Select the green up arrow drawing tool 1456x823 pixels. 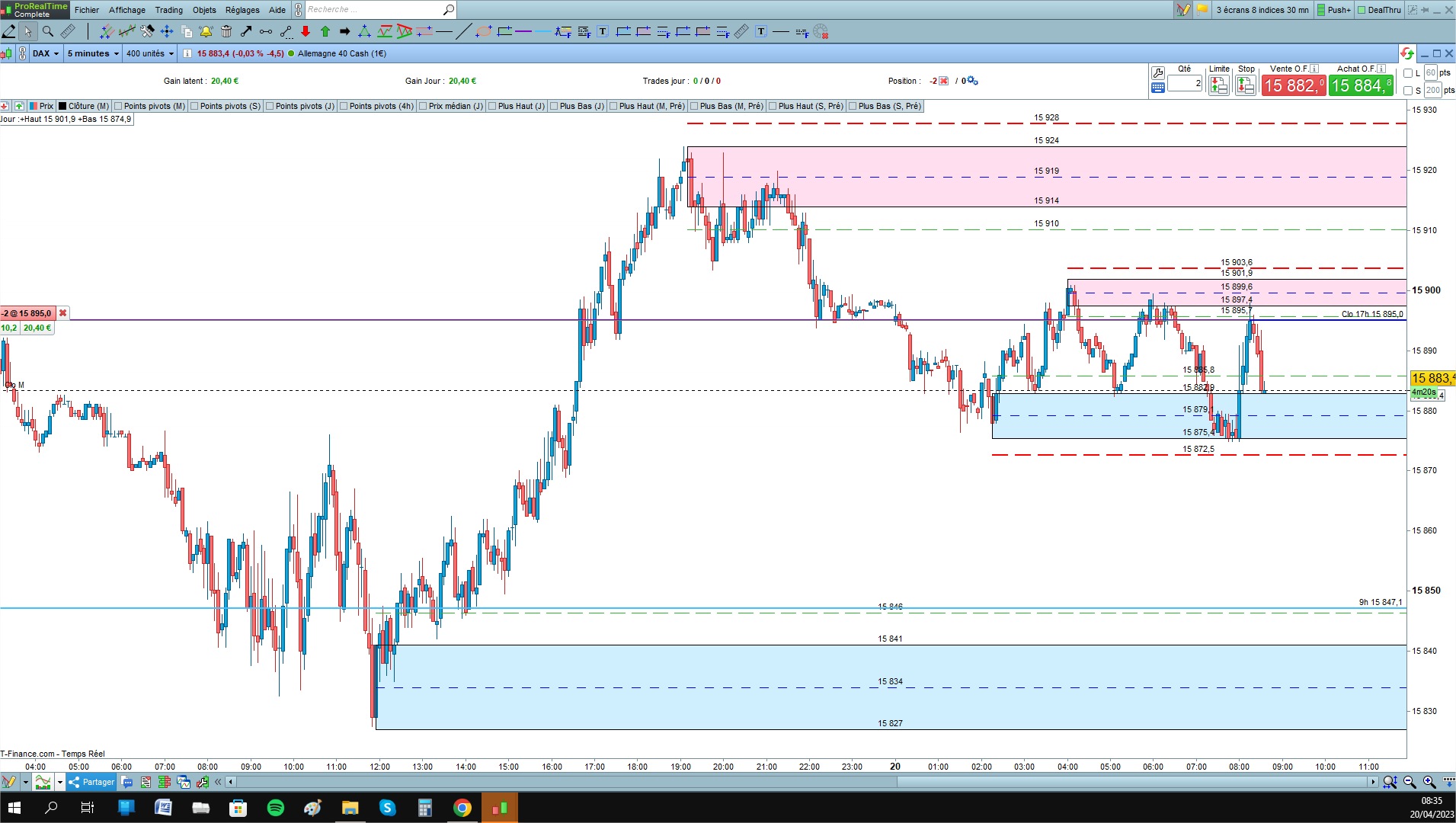(x=325, y=31)
